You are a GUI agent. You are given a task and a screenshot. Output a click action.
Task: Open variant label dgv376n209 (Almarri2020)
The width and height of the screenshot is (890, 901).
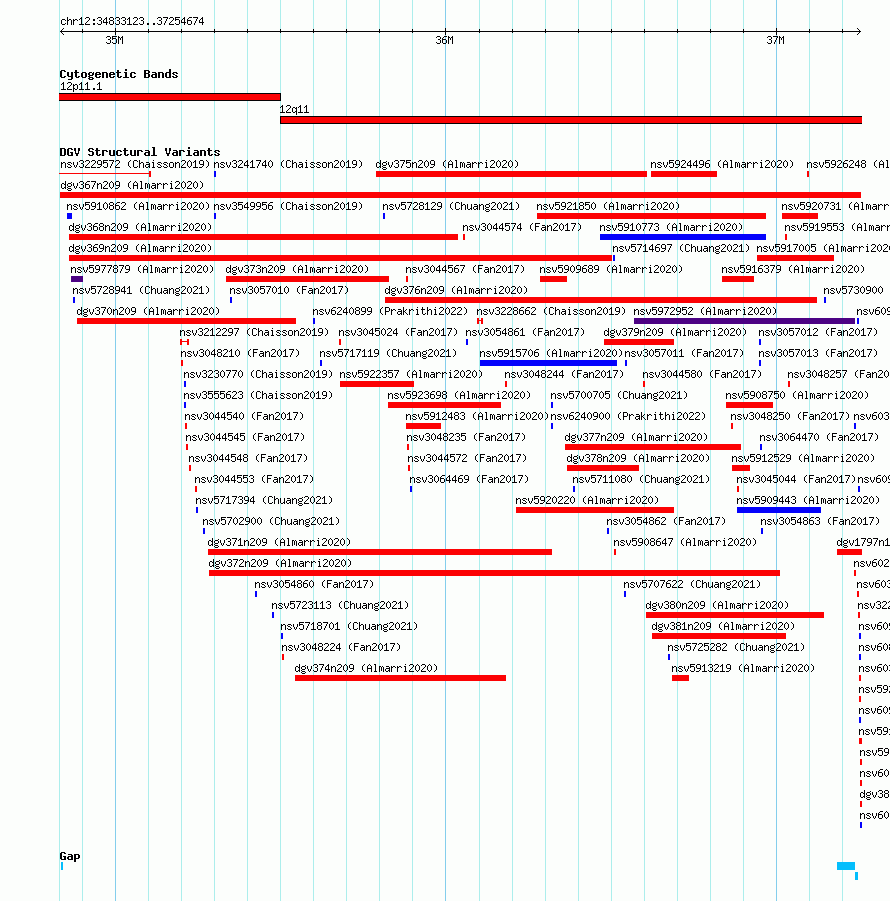click(x=456, y=291)
